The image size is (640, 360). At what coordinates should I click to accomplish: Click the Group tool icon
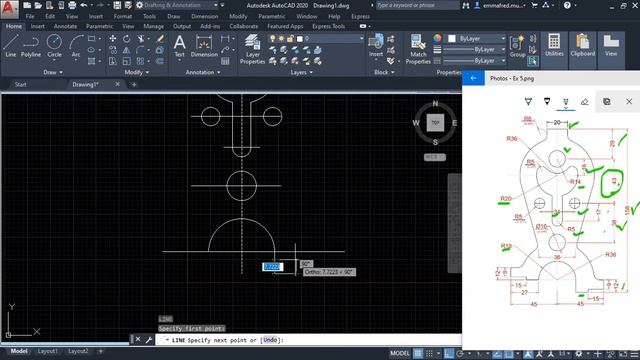tap(518, 46)
